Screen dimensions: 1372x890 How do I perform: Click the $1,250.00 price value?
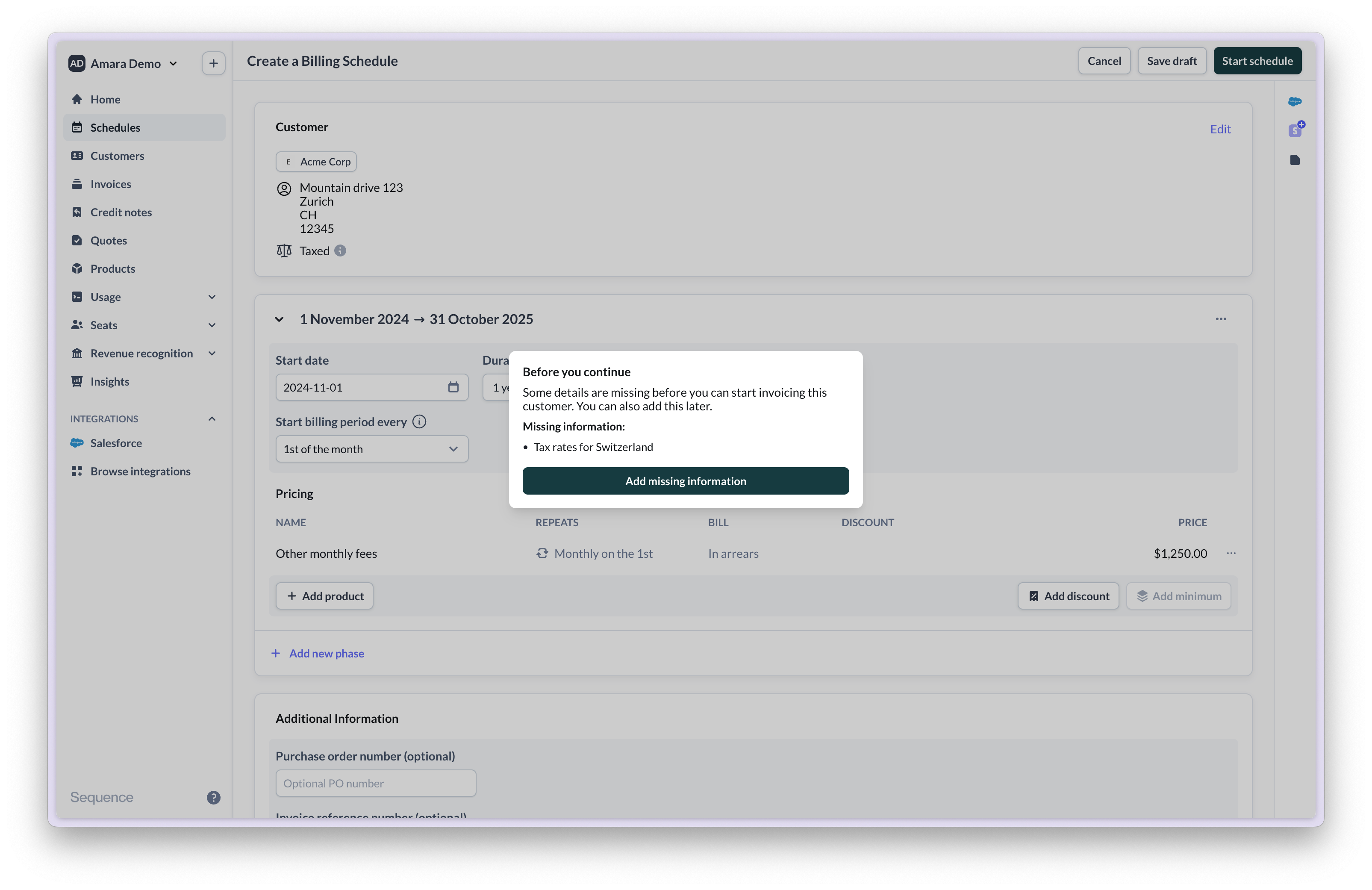click(1180, 554)
